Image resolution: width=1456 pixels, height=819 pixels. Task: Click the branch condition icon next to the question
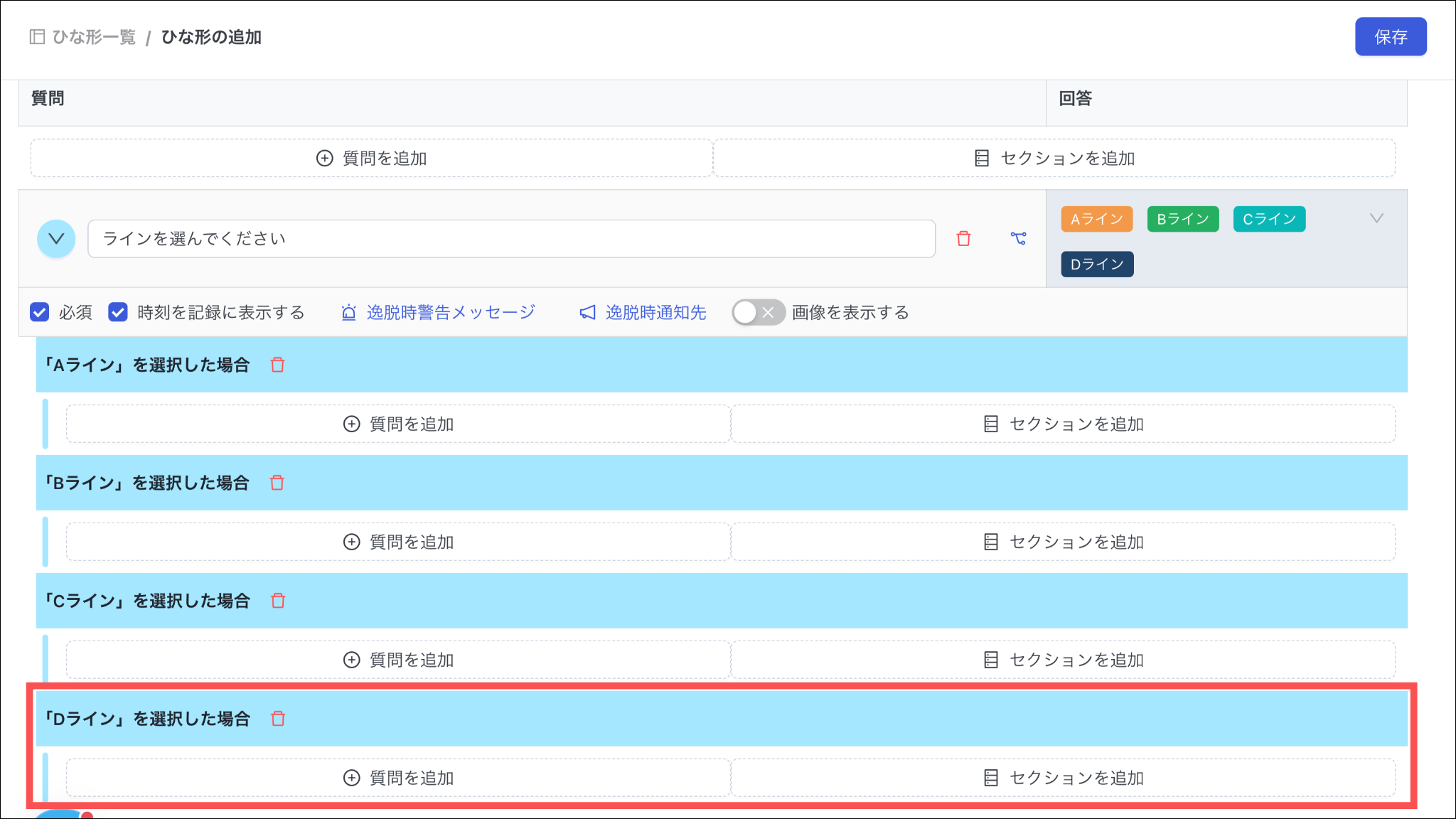click(1018, 239)
